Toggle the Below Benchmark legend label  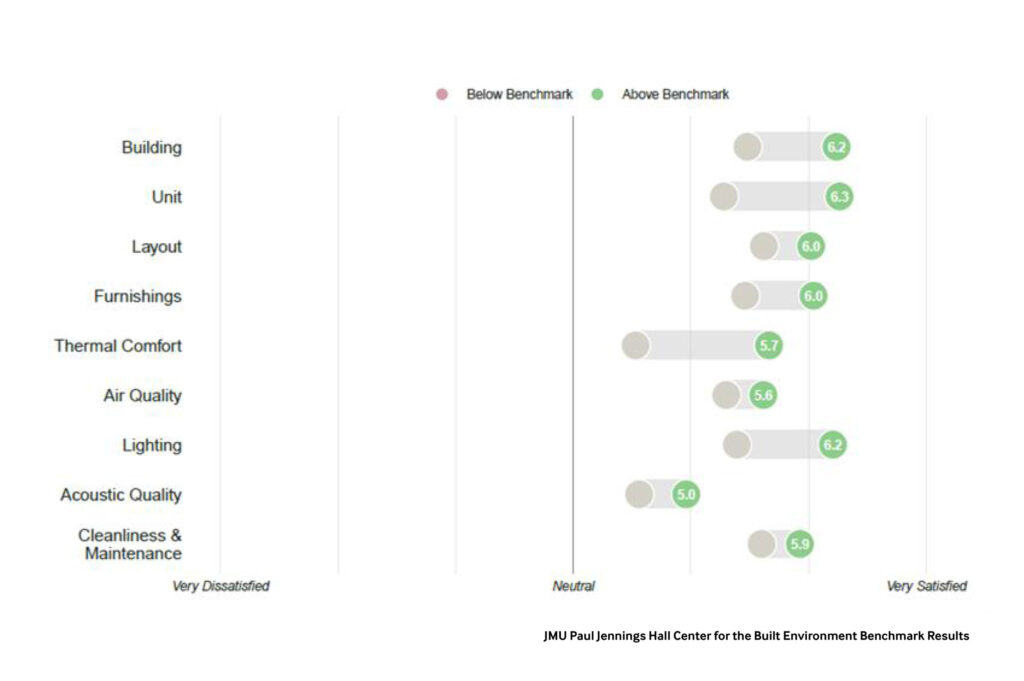point(519,95)
